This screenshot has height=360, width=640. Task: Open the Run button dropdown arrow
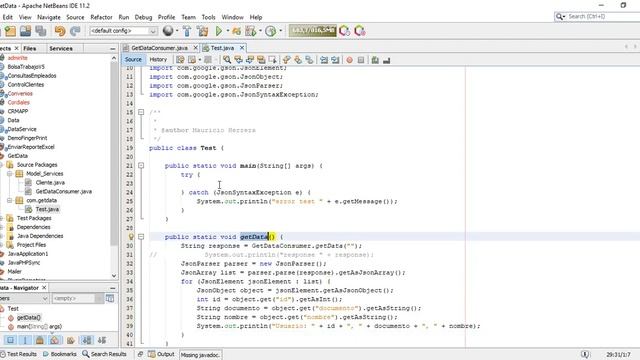(227, 31)
